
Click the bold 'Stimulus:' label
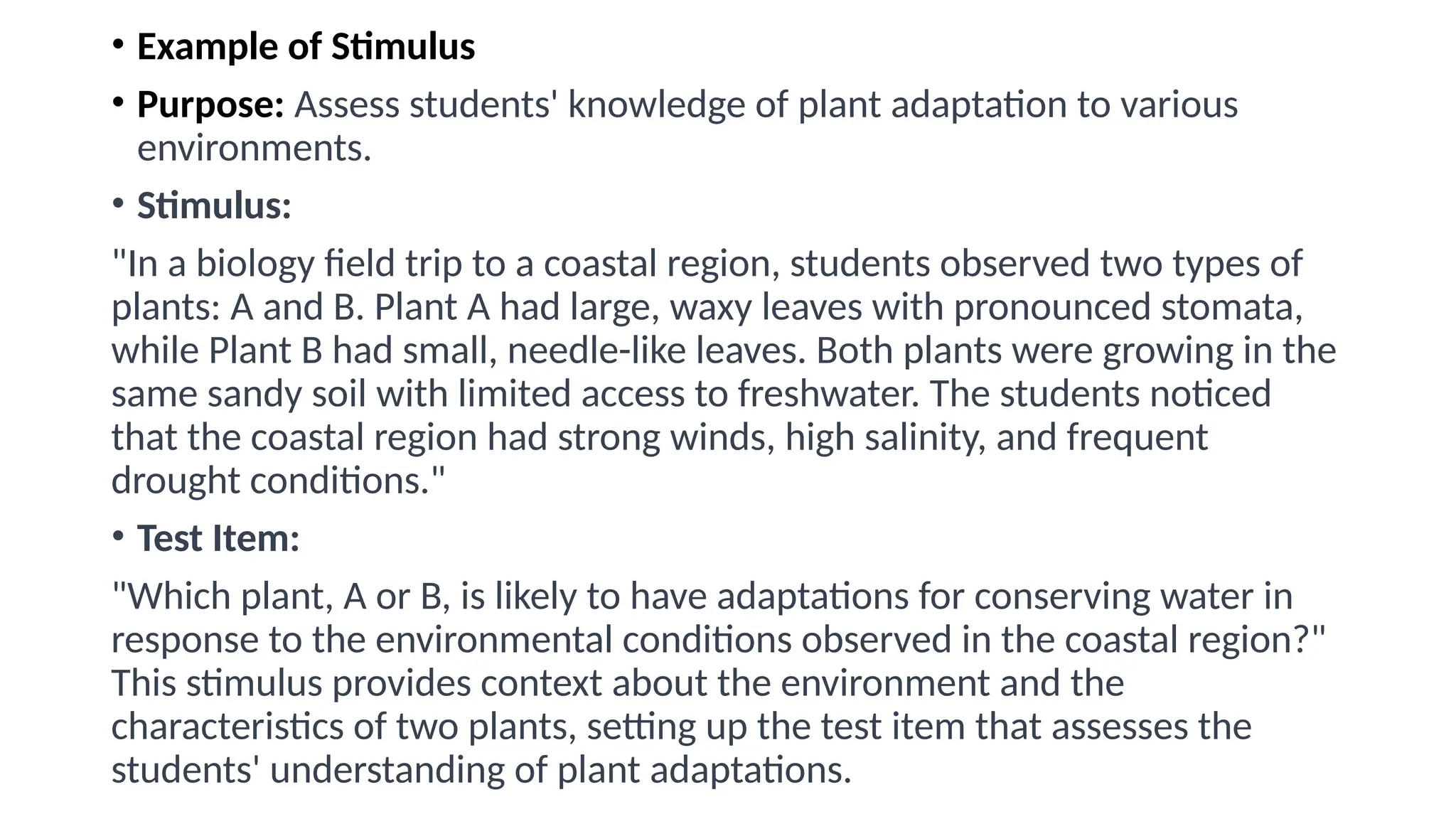click(x=214, y=206)
